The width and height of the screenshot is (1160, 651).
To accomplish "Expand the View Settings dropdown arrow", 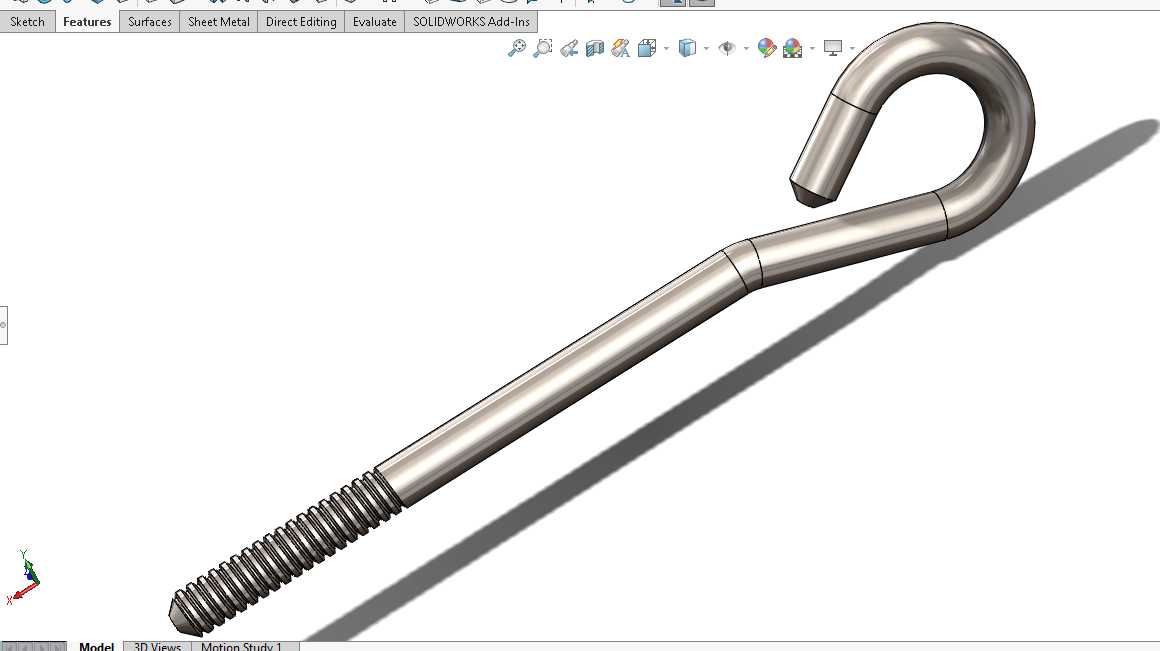I will (x=852, y=49).
